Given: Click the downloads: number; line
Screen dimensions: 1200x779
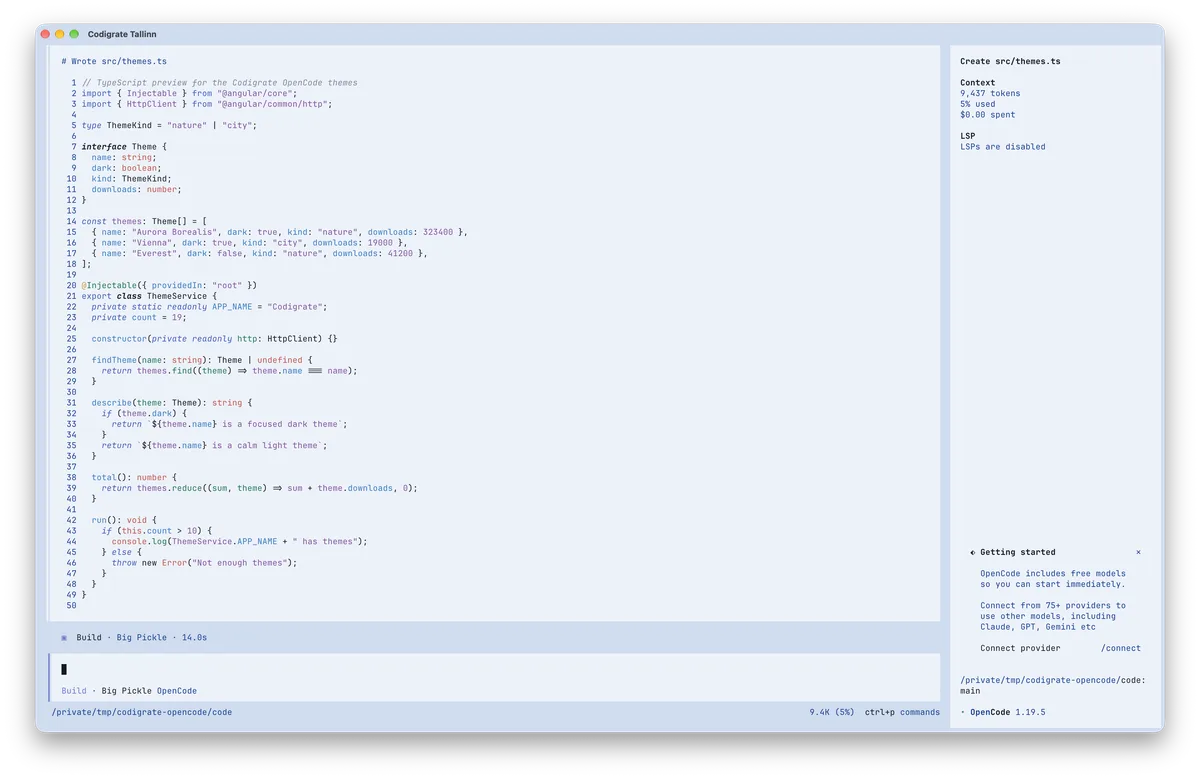Looking at the screenshot, I should coord(137,189).
